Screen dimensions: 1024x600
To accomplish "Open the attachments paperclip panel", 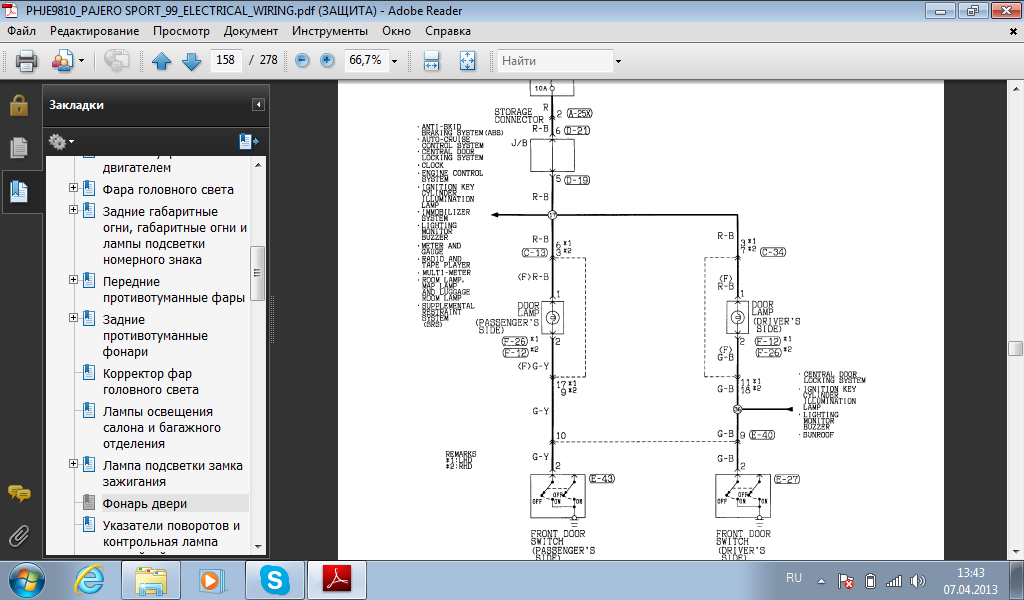I will tap(18, 534).
